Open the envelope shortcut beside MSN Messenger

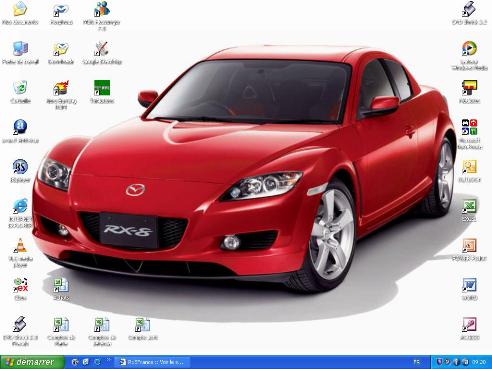click(61, 9)
